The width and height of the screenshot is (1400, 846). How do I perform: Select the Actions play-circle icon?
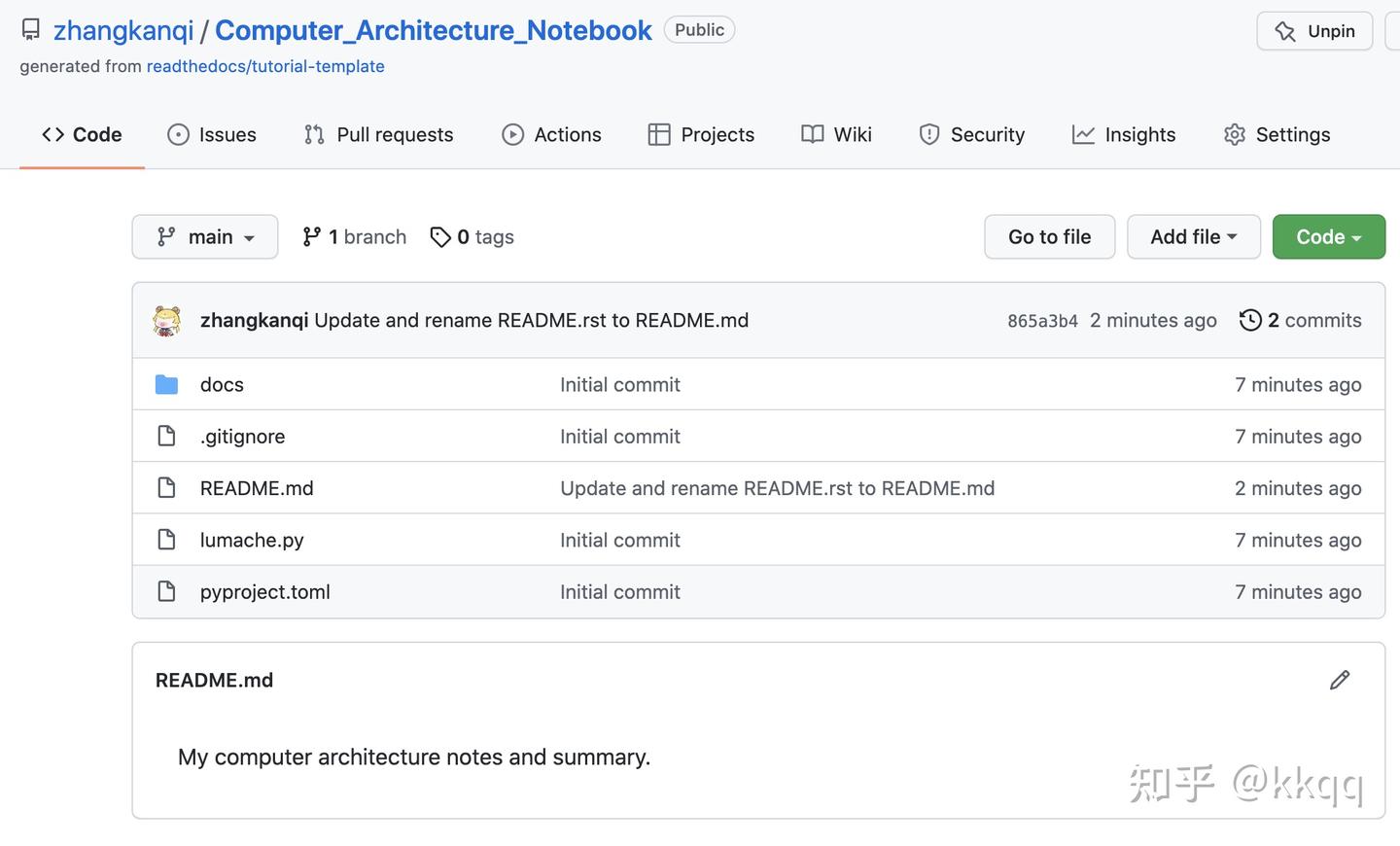pyautogui.click(x=512, y=134)
